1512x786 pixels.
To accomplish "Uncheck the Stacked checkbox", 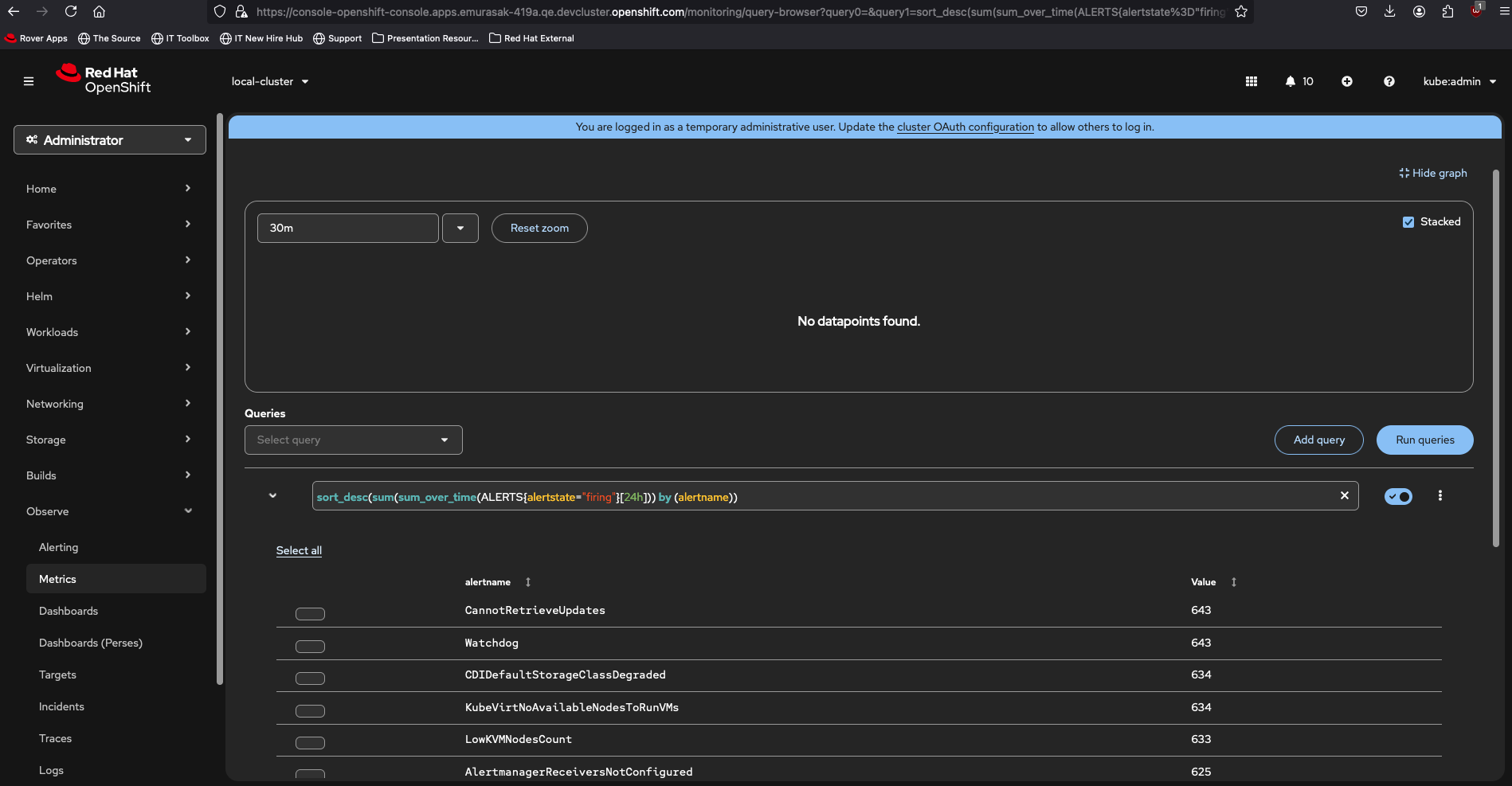I will (x=1408, y=222).
